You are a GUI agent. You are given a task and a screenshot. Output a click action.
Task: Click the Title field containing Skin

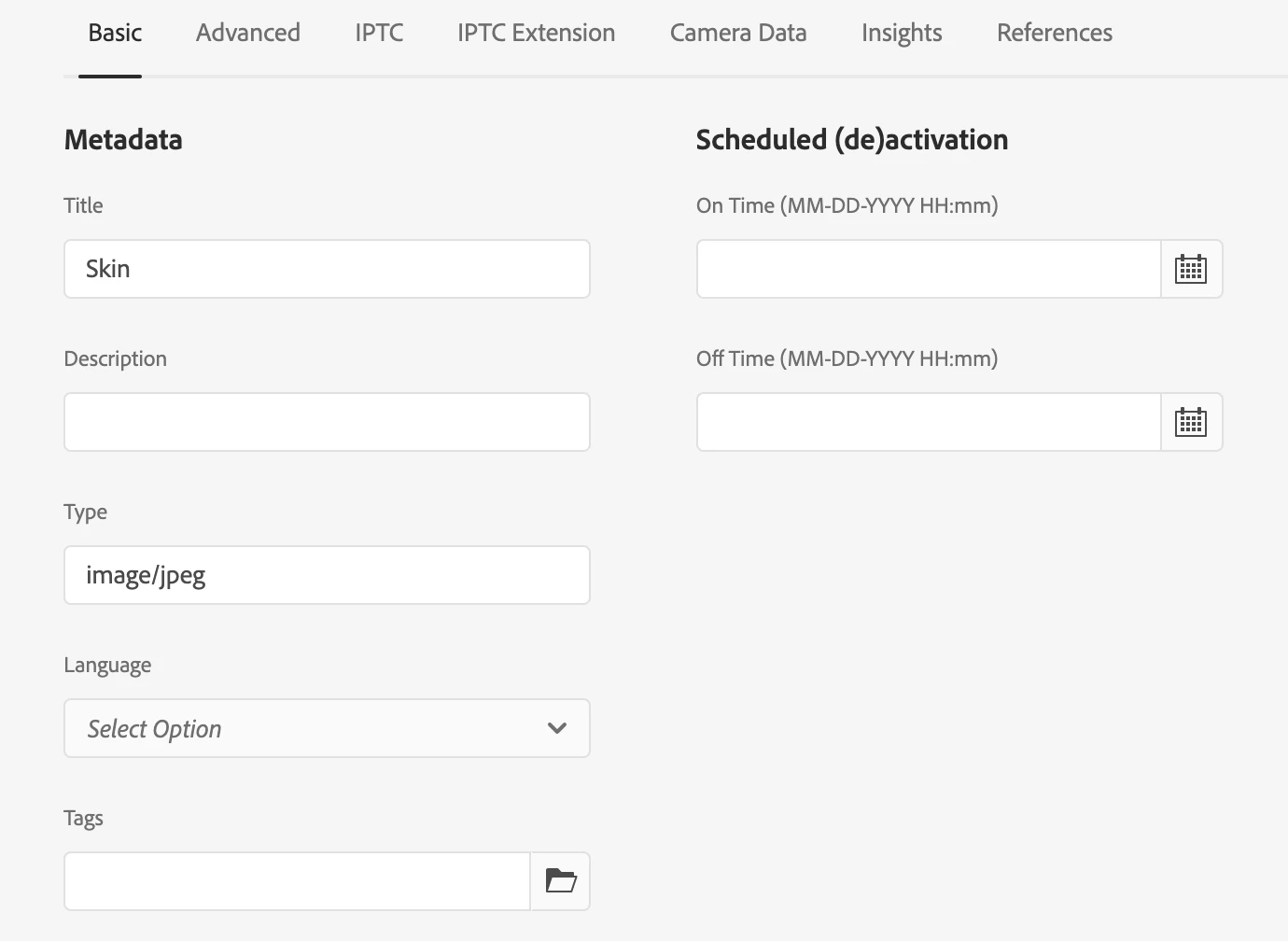point(327,269)
